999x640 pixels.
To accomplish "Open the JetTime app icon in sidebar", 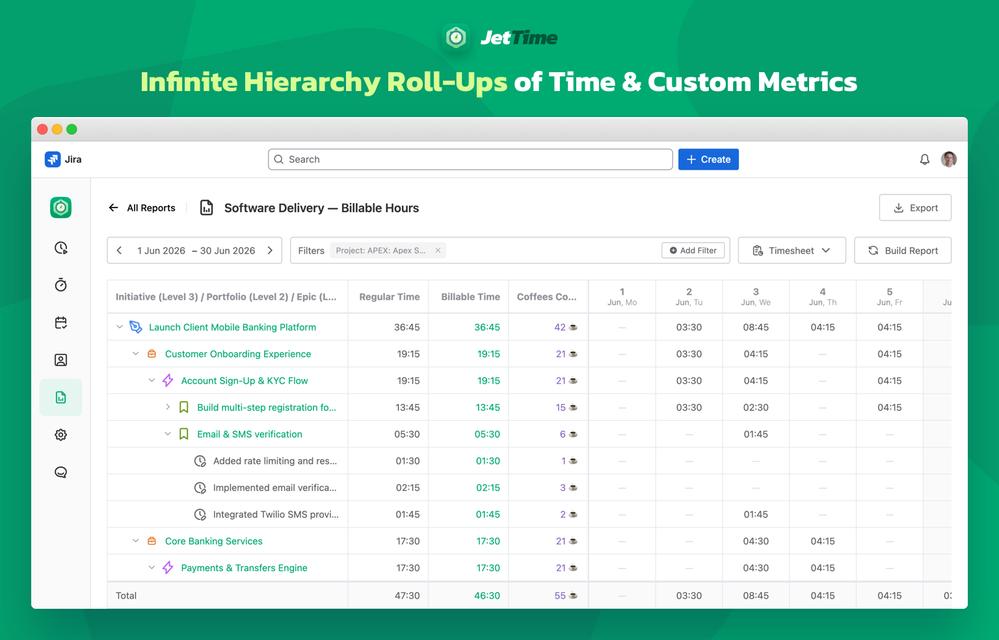I will click(61, 208).
